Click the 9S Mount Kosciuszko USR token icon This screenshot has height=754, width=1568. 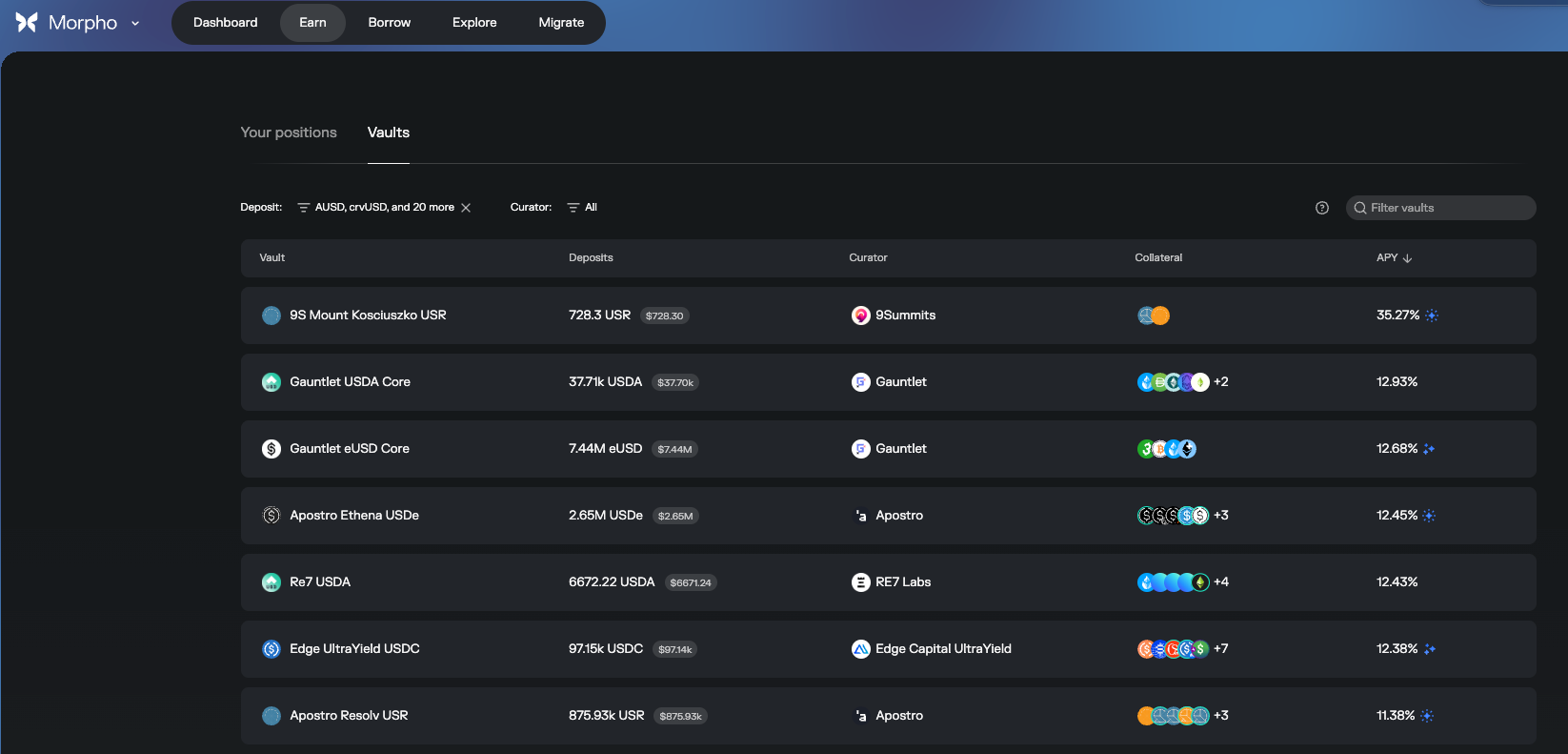point(271,316)
